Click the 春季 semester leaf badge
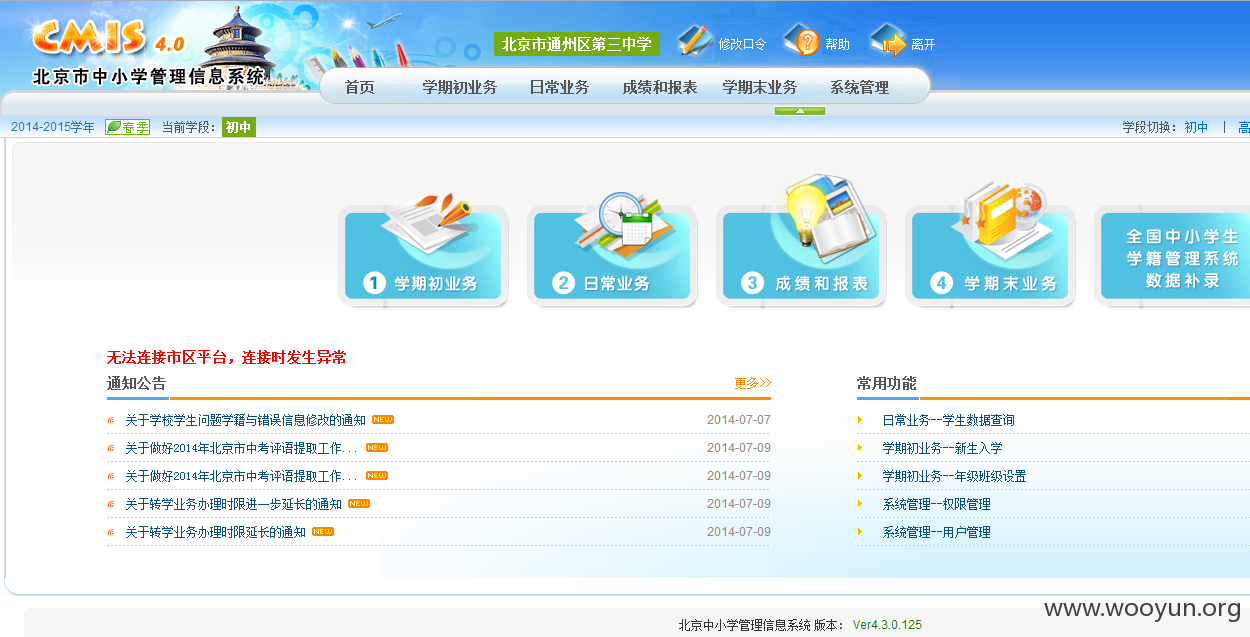1250x637 pixels. (127, 127)
